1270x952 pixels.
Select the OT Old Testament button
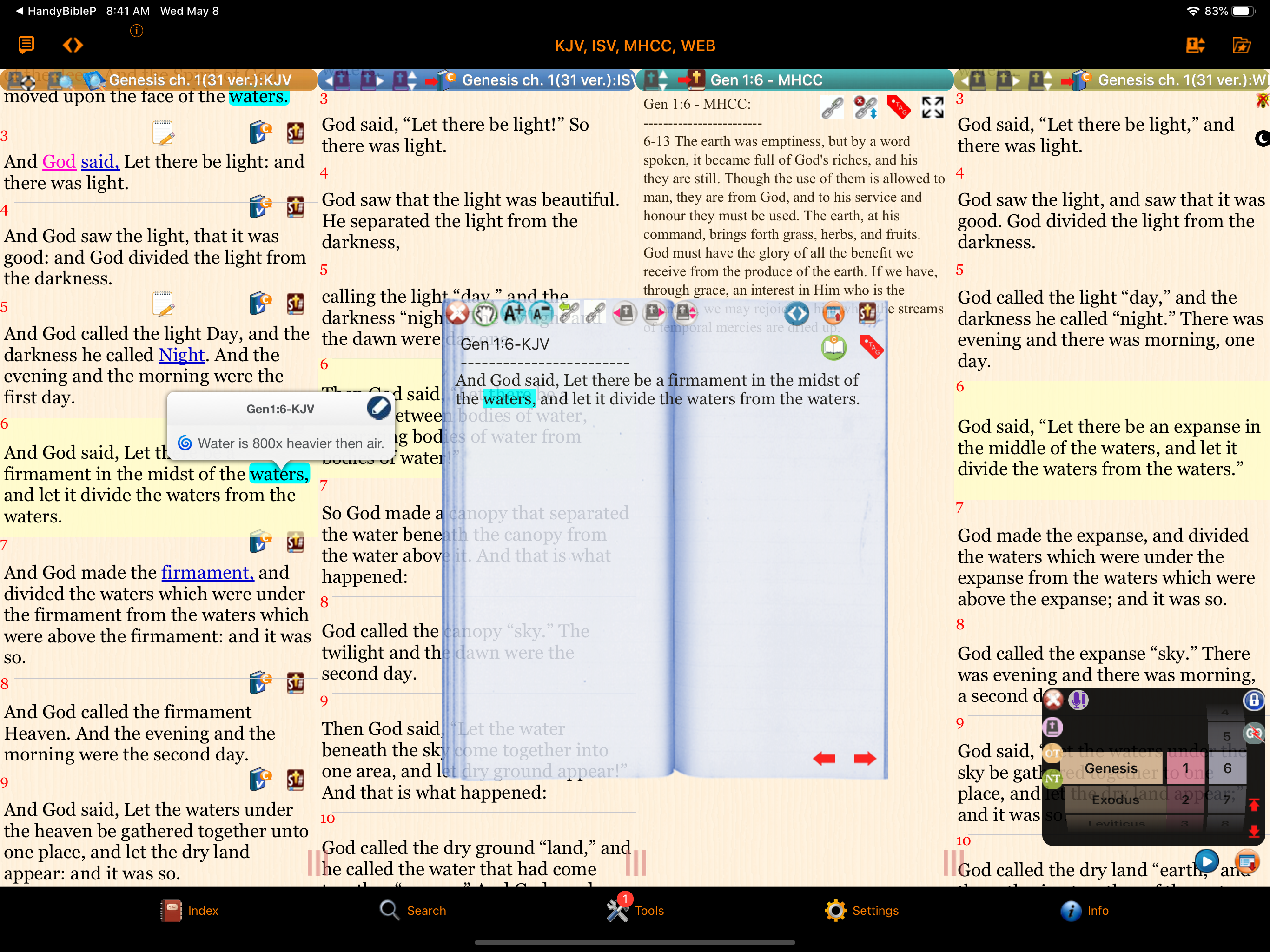pyautogui.click(x=1052, y=753)
